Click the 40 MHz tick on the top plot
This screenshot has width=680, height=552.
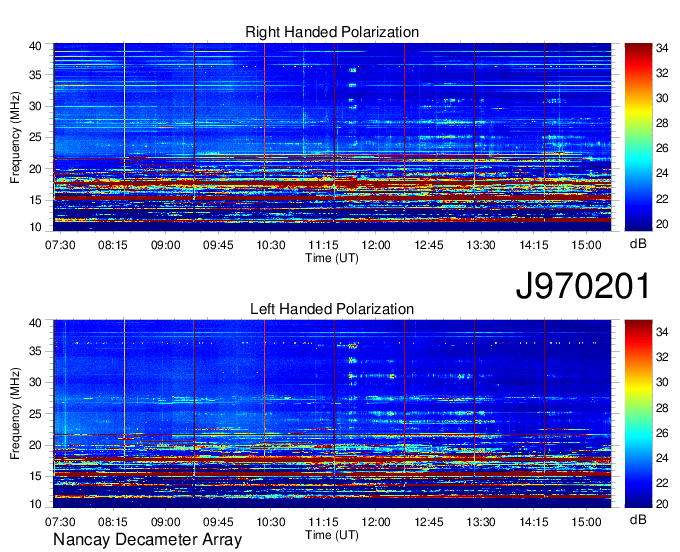pos(36,46)
